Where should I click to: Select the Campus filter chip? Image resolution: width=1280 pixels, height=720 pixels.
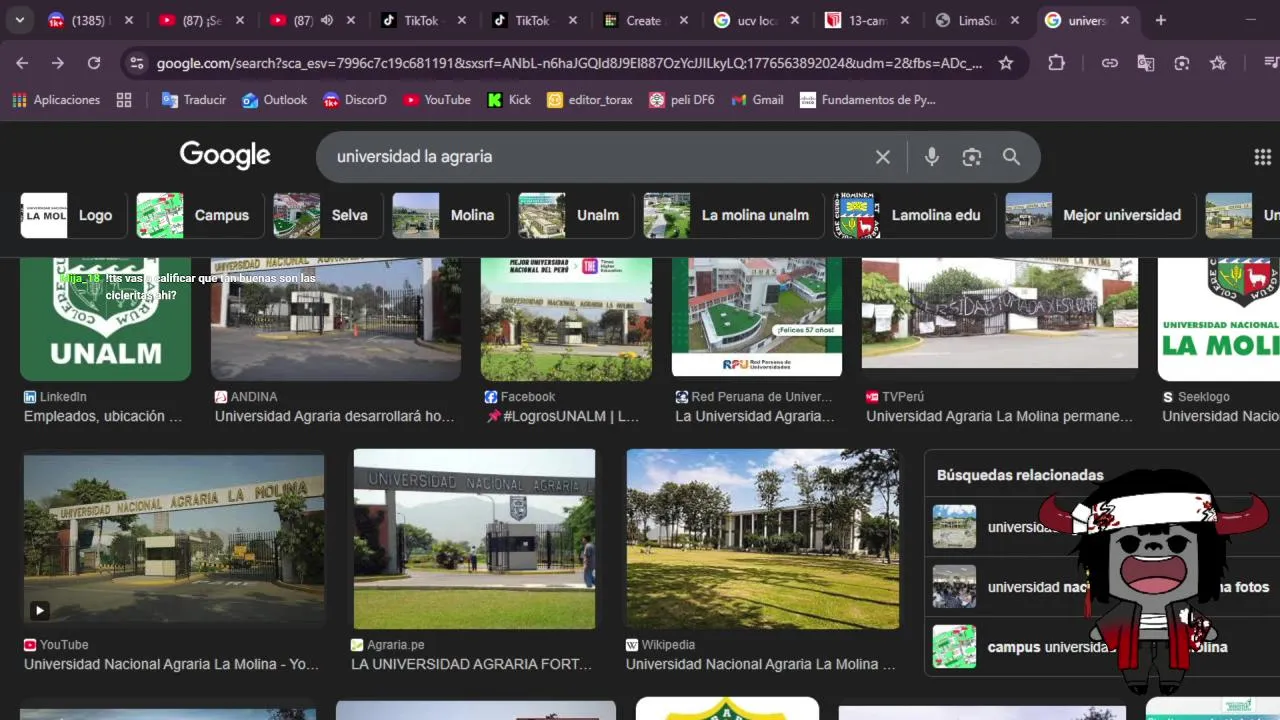[x=199, y=215]
